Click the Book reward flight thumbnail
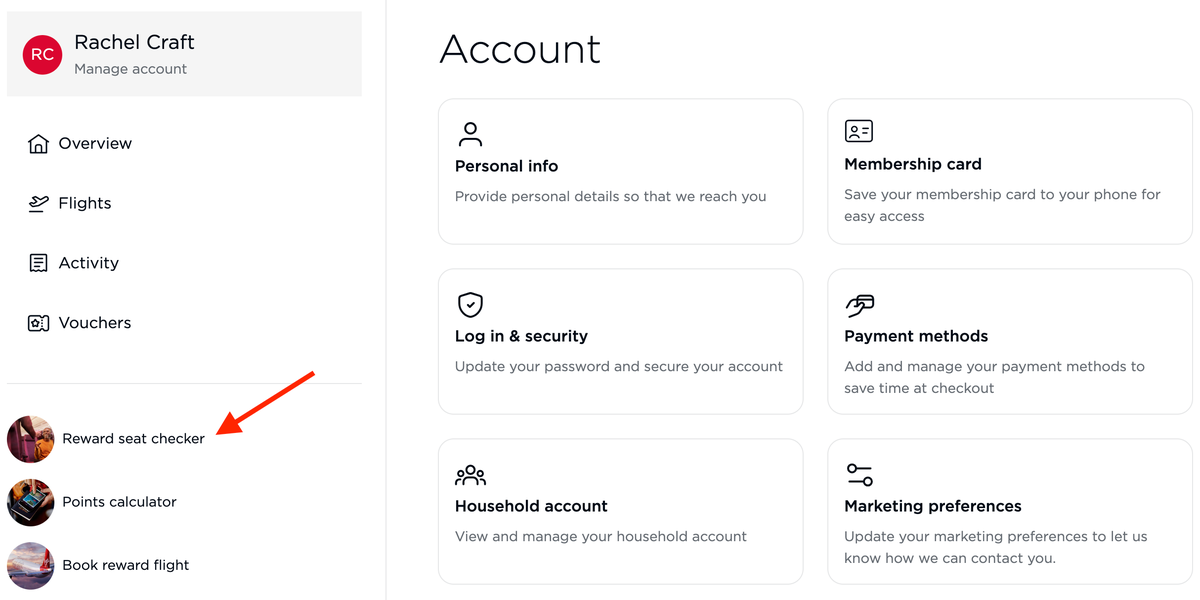This screenshot has width=1200, height=600. 30,564
